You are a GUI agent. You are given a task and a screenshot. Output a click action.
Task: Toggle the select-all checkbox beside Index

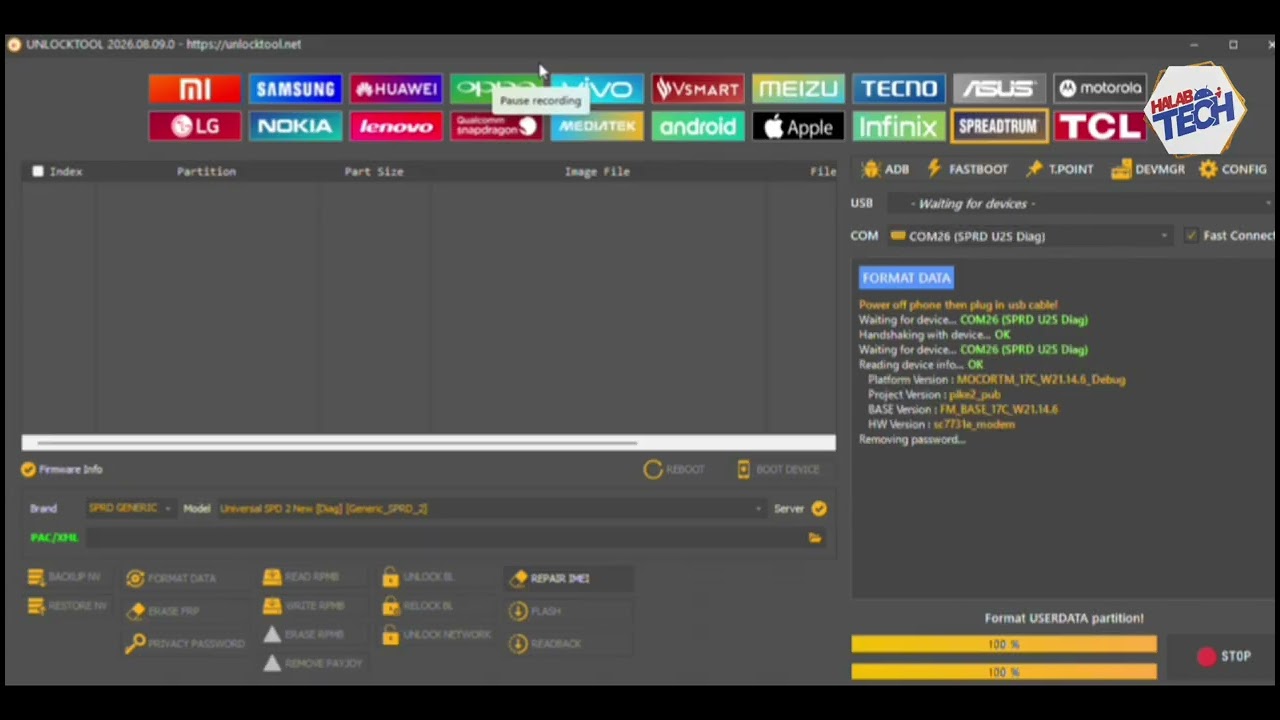coord(38,171)
